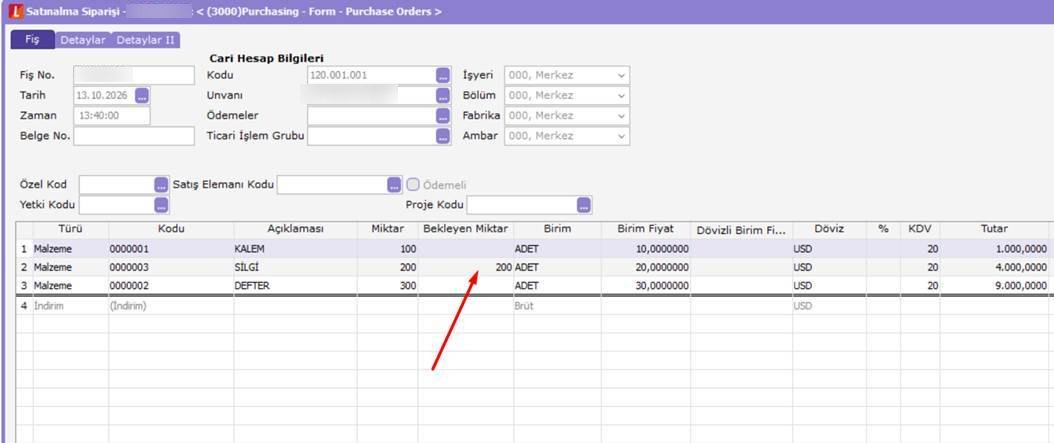Click the Unvanı lookup ellipsis button
The height and width of the screenshot is (443, 1054).
442,95
